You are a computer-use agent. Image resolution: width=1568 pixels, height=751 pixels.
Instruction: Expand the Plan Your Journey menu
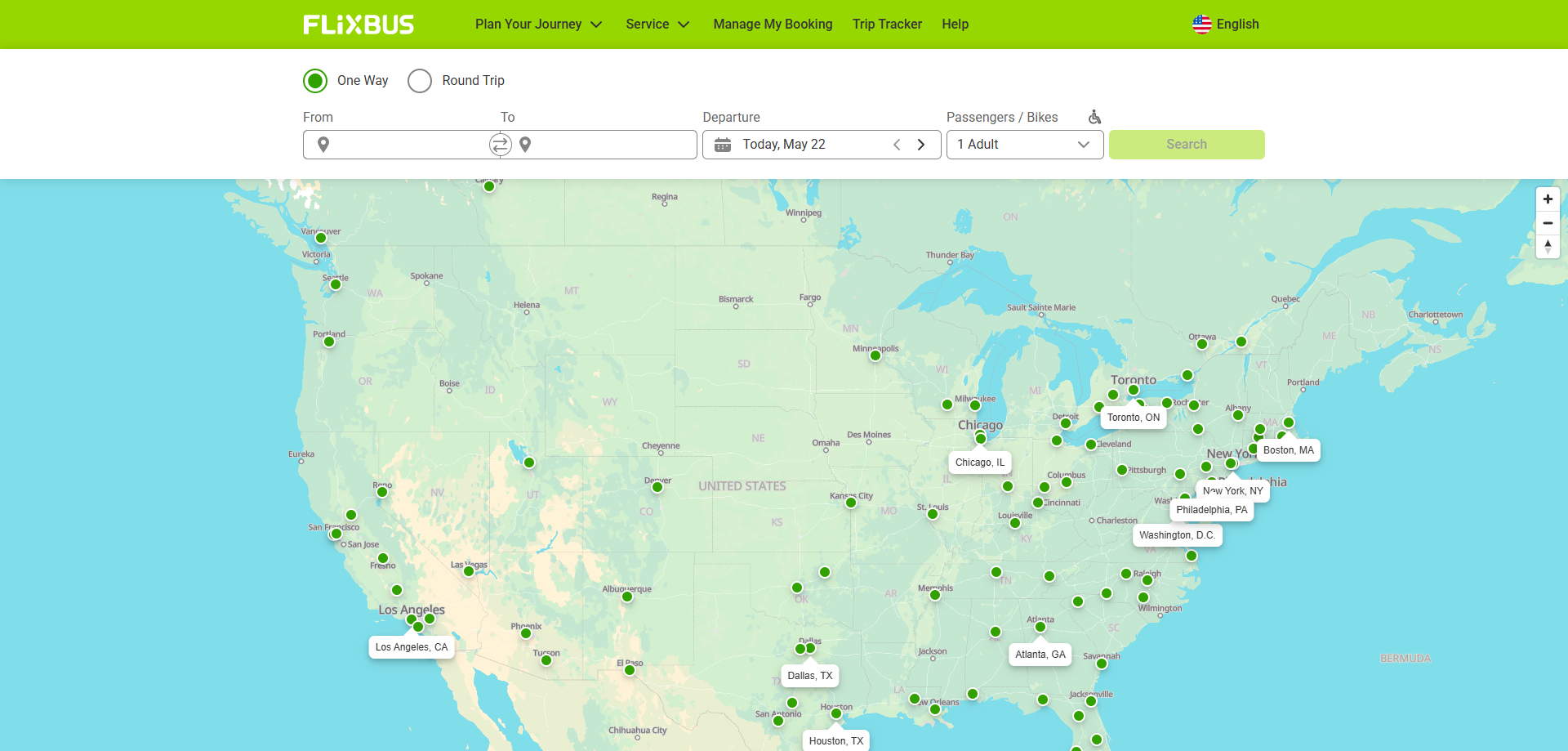pos(539,25)
